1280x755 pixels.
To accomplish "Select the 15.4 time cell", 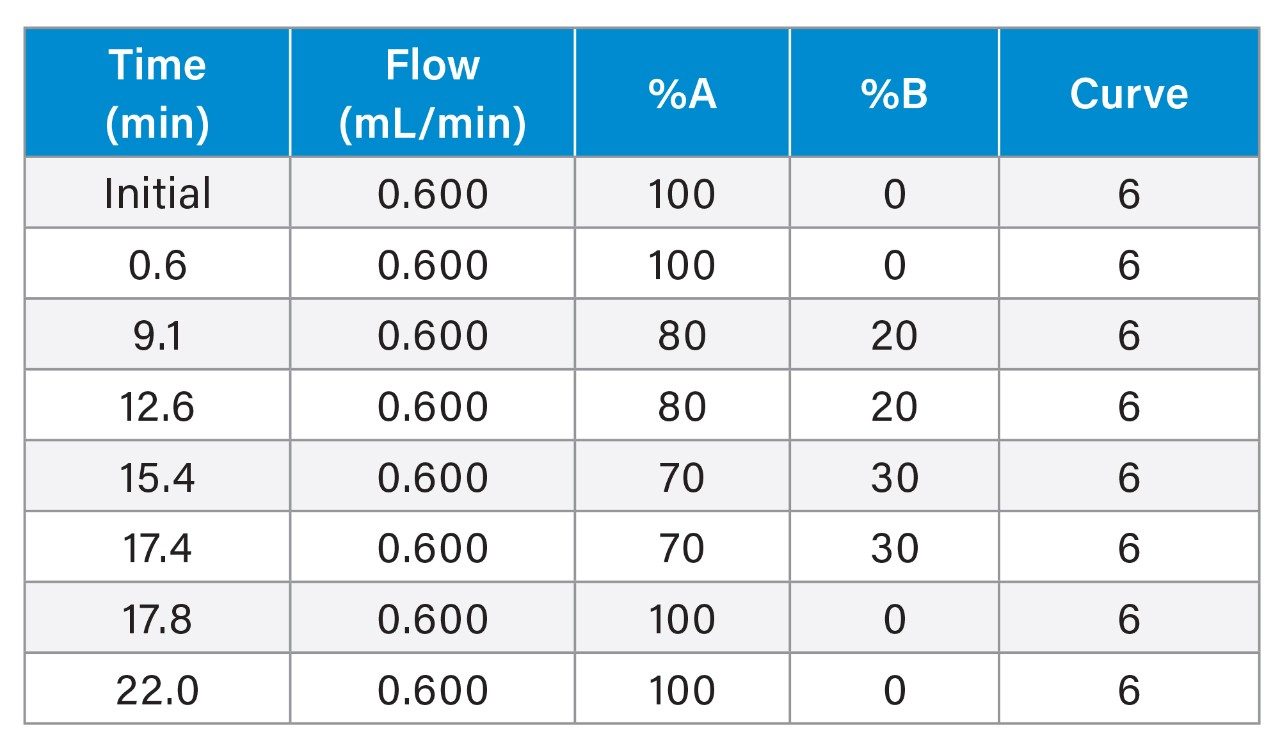I will 157,478.
